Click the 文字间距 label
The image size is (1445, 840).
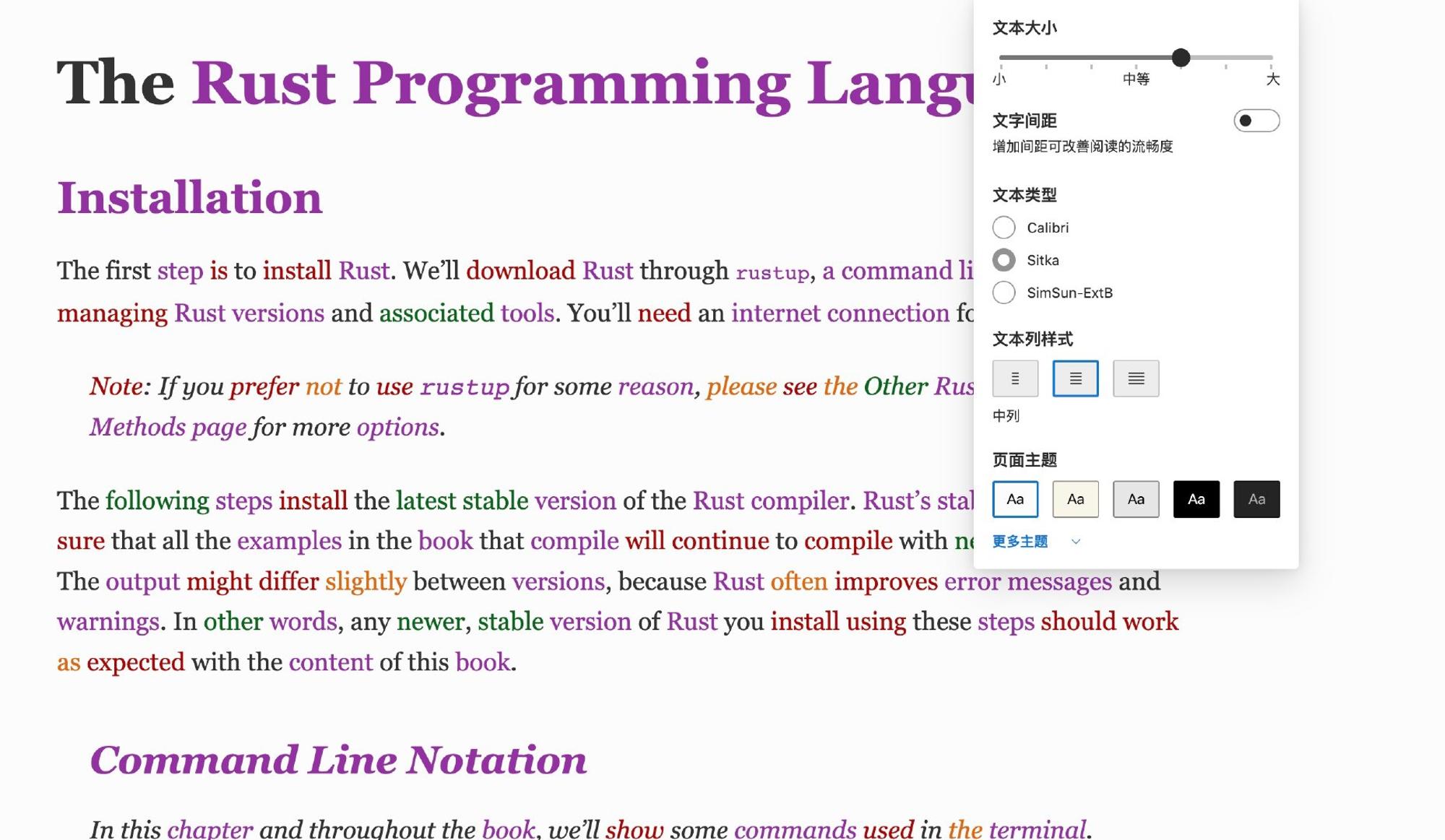click(1025, 121)
